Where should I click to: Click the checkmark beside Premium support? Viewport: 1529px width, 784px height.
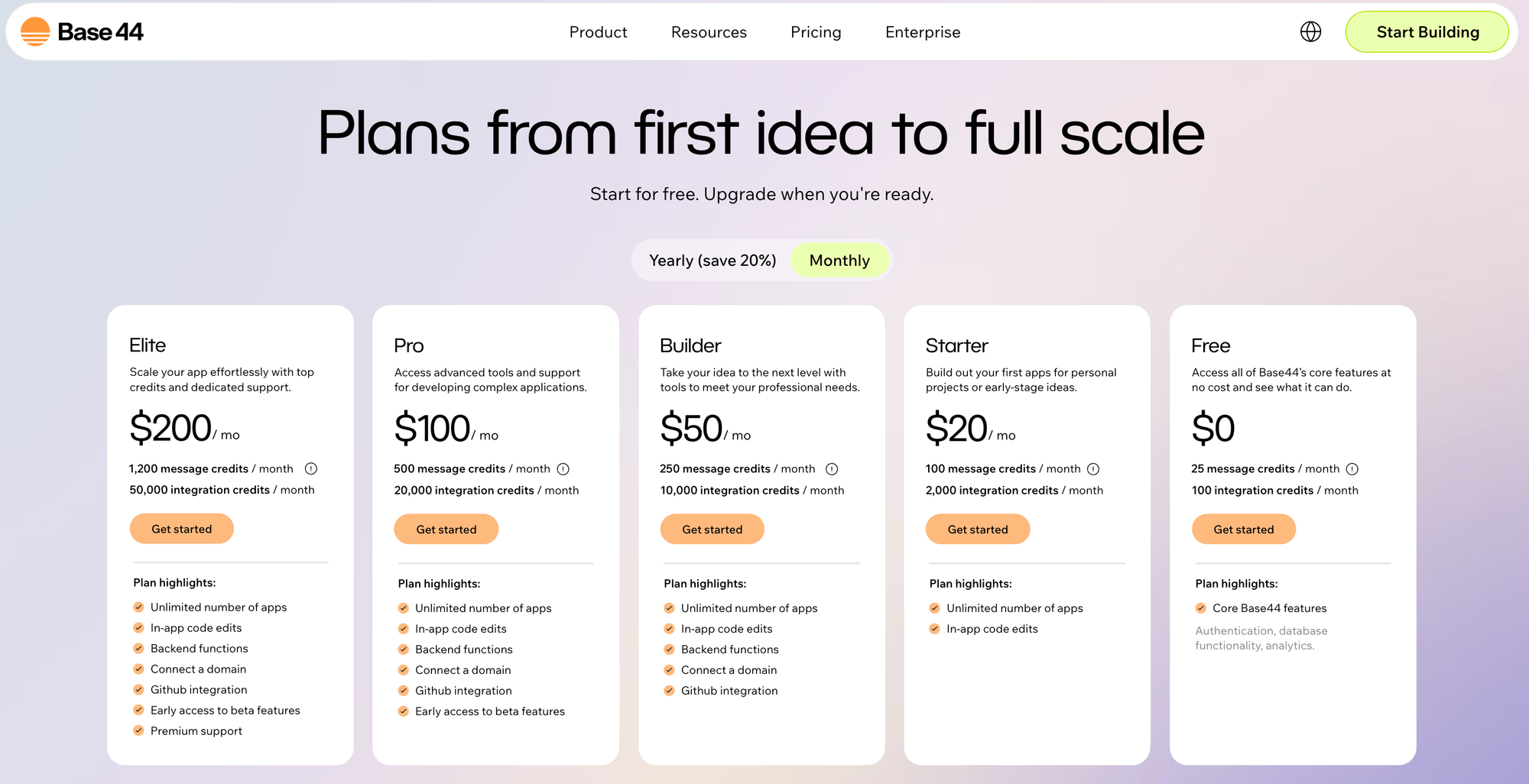pyautogui.click(x=138, y=731)
